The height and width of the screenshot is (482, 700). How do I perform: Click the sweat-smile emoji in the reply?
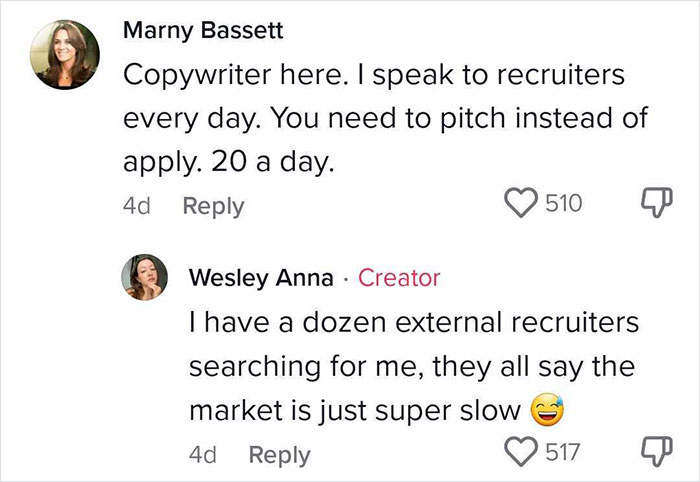545,411
